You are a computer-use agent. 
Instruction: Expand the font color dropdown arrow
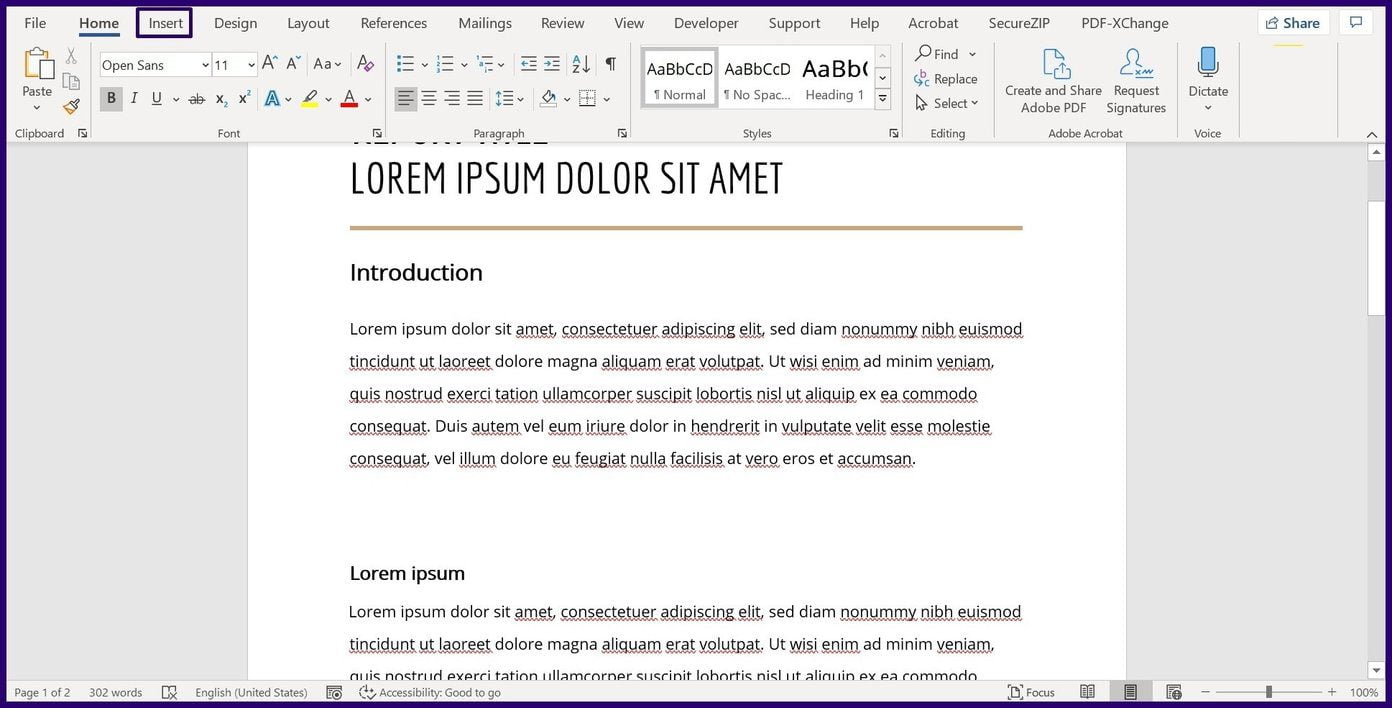367,98
